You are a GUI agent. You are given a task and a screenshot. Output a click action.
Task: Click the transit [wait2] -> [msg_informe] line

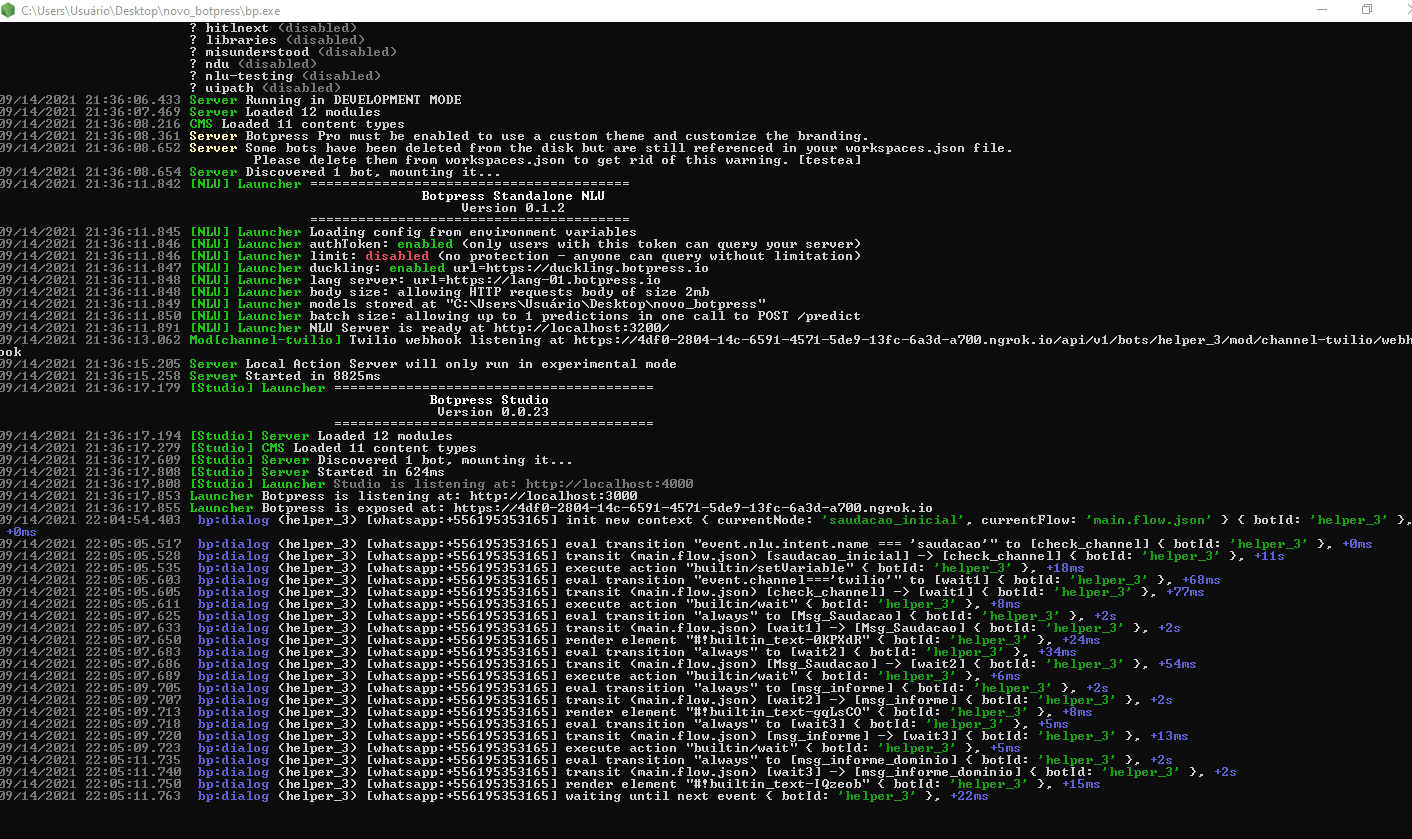[x=586, y=700]
